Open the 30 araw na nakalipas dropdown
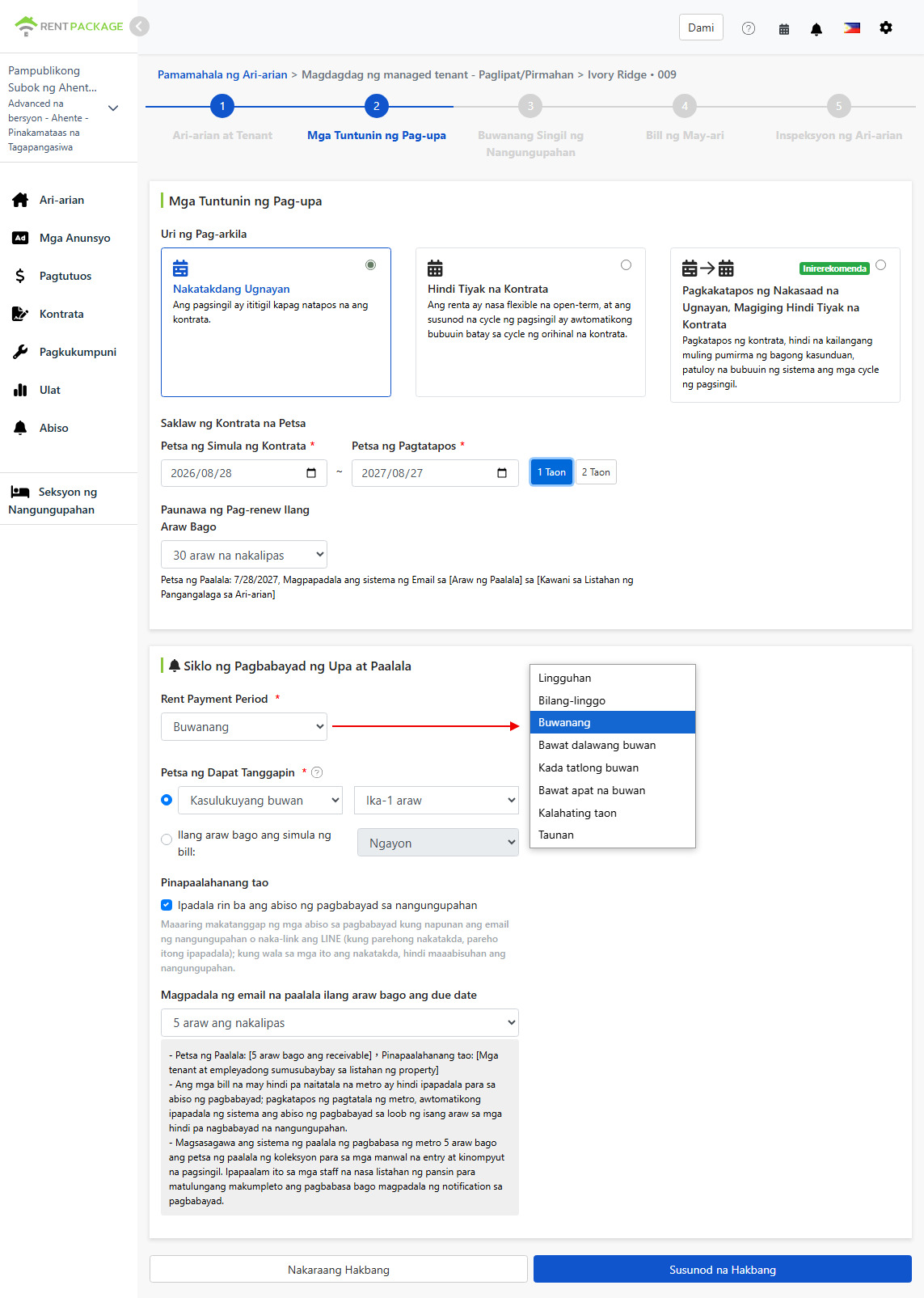The height and width of the screenshot is (1298, 924). point(244,555)
